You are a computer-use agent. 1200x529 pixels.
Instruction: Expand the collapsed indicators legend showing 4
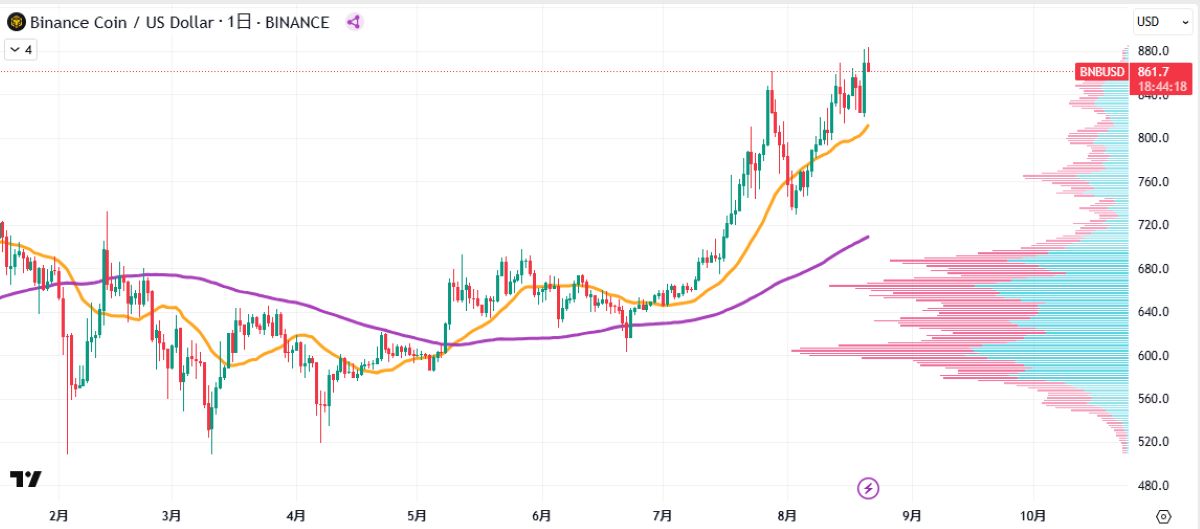[x=20, y=48]
